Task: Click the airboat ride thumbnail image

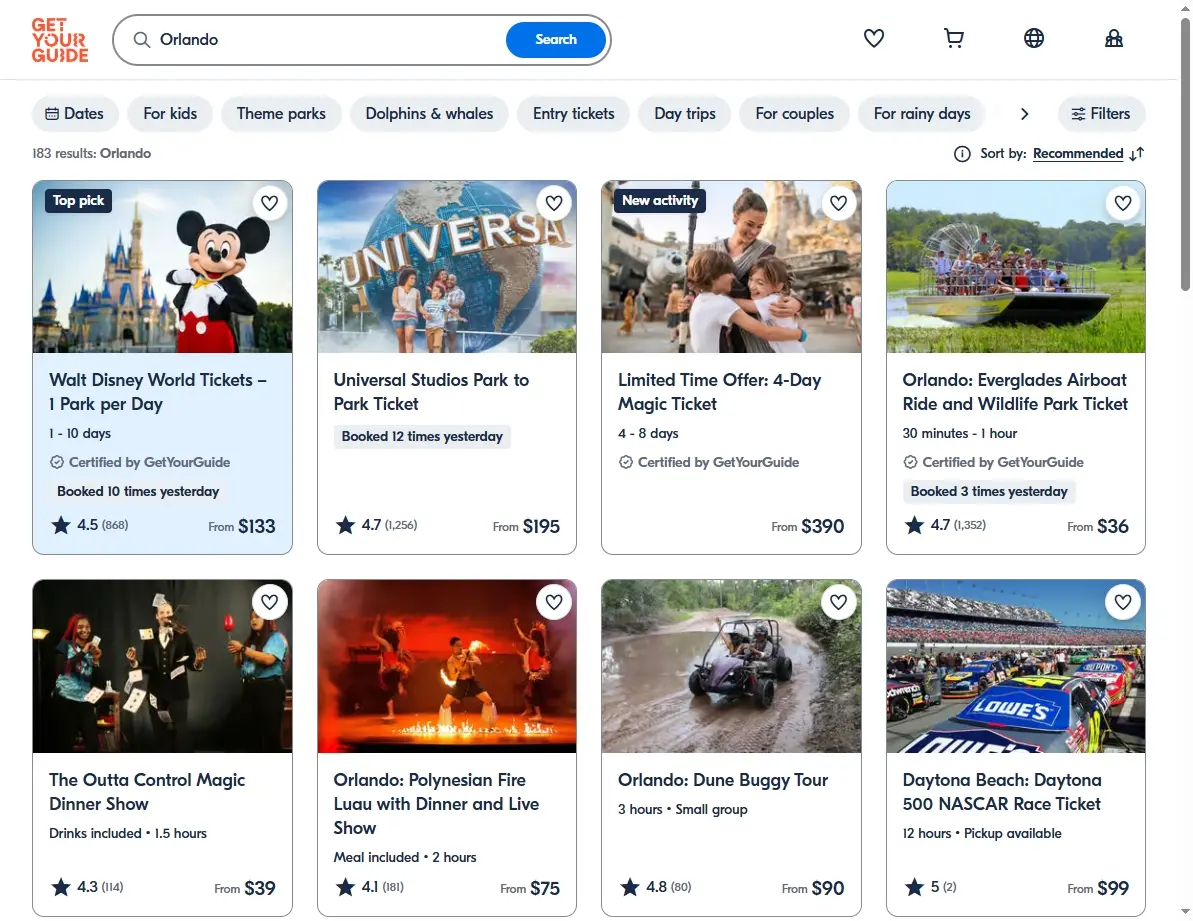Action: (1016, 267)
